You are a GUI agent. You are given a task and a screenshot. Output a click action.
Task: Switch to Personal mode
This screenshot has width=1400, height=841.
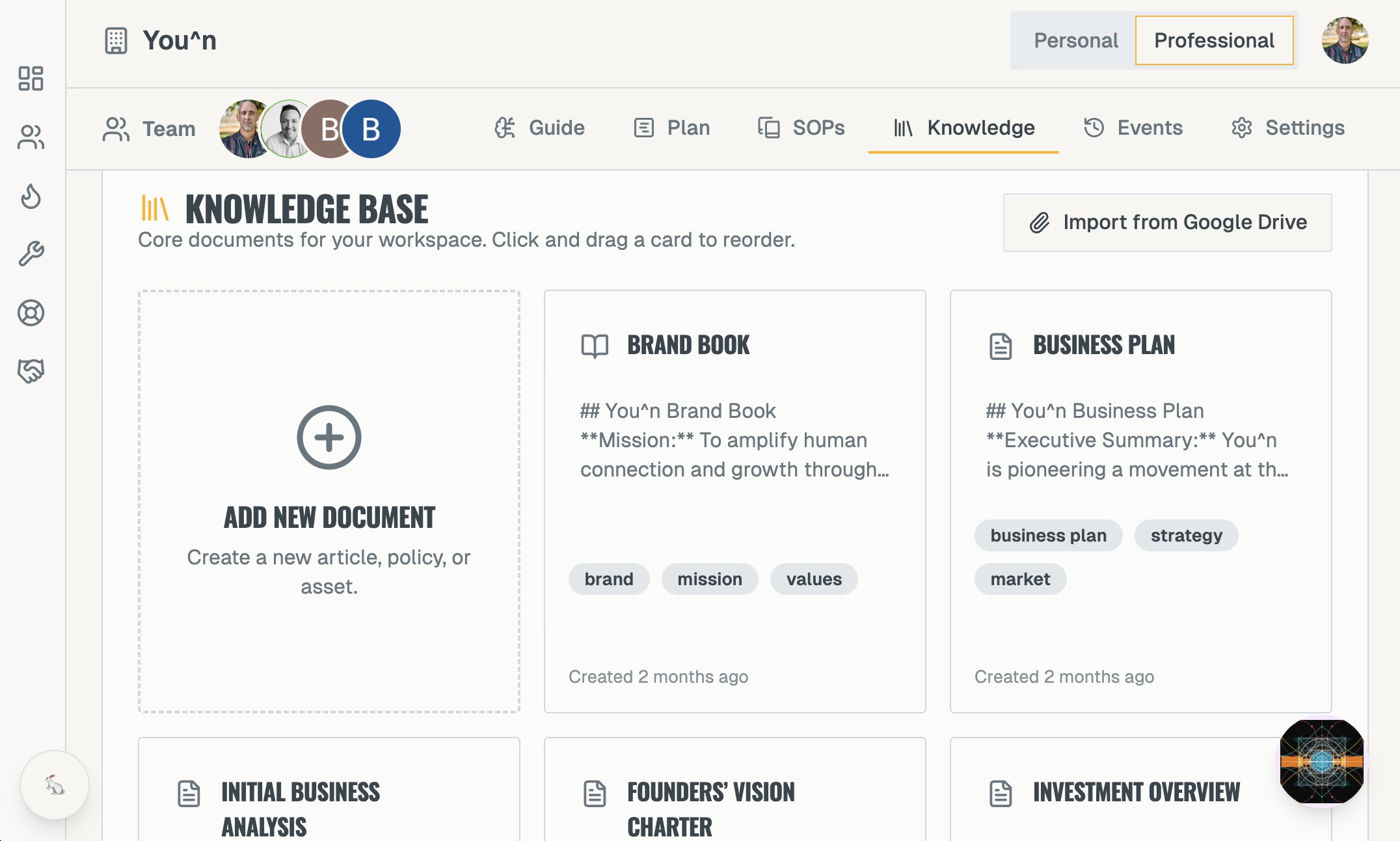point(1075,40)
